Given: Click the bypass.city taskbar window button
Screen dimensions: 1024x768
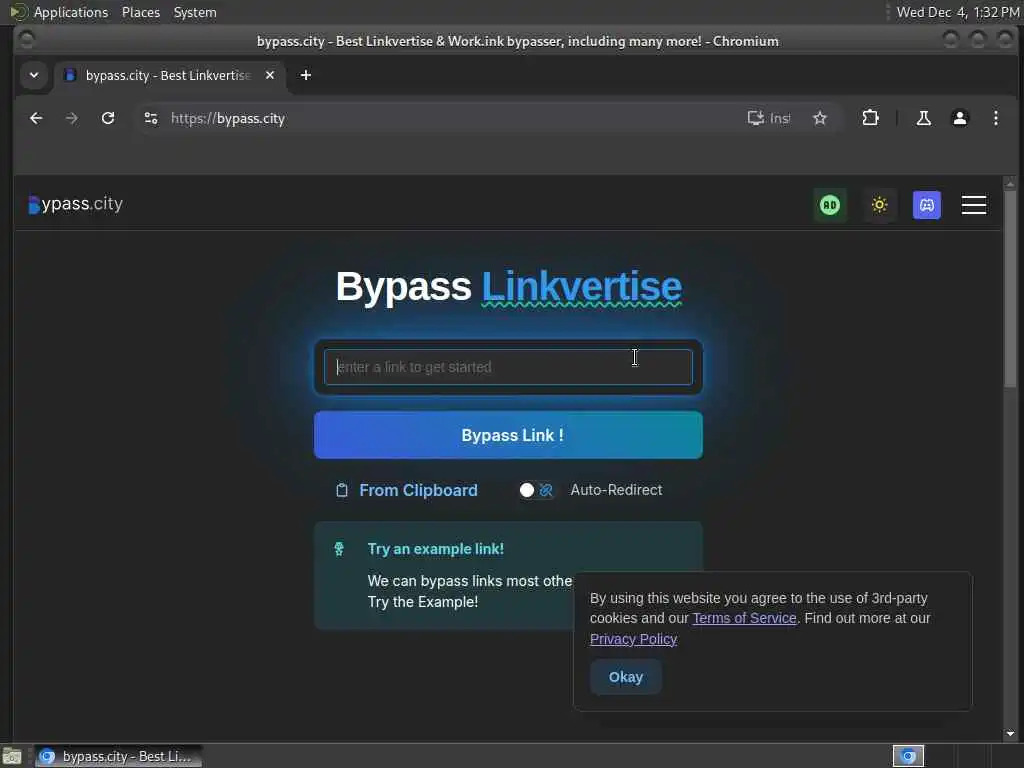Looking at the screenshot, I should [118, 756].
